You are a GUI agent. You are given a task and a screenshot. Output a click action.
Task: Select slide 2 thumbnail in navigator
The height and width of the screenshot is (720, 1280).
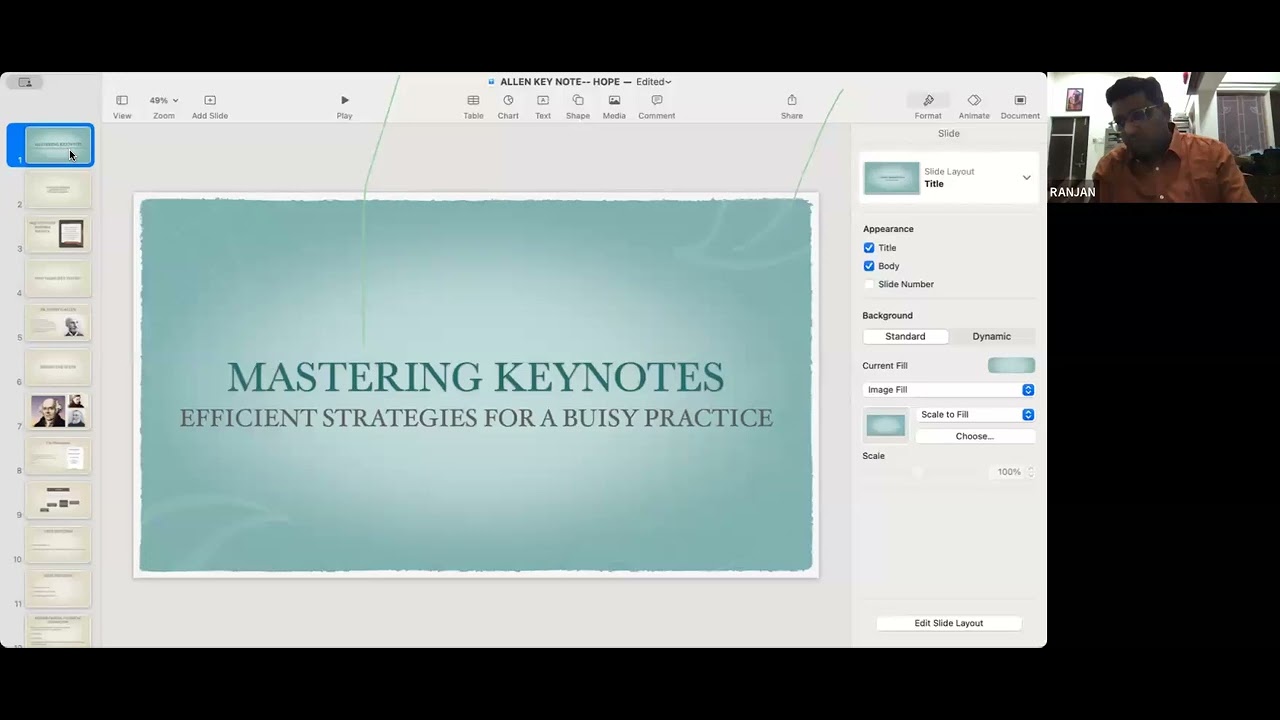tap(58, 190)
